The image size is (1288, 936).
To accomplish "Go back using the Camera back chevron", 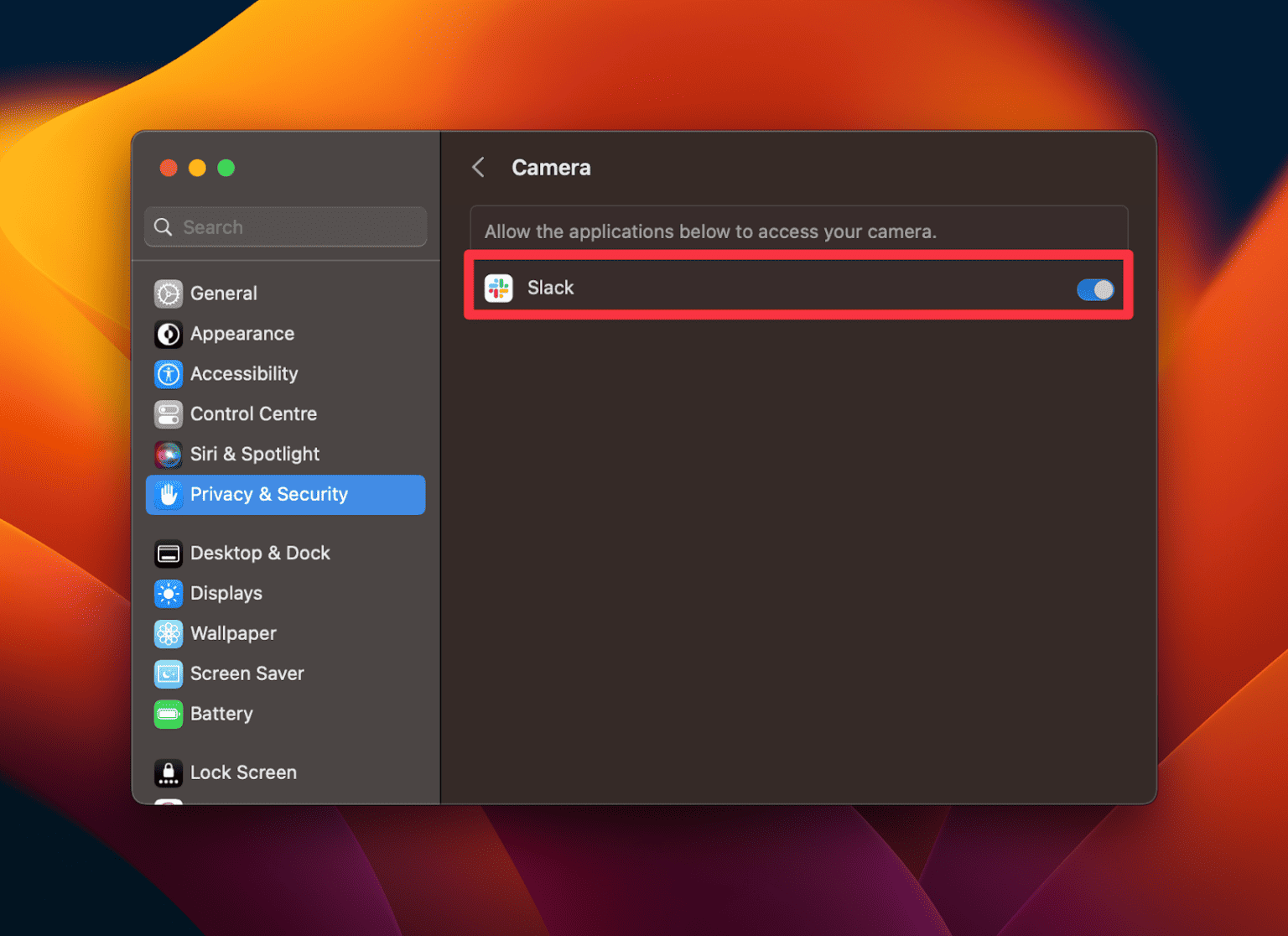I will point(478,167).
